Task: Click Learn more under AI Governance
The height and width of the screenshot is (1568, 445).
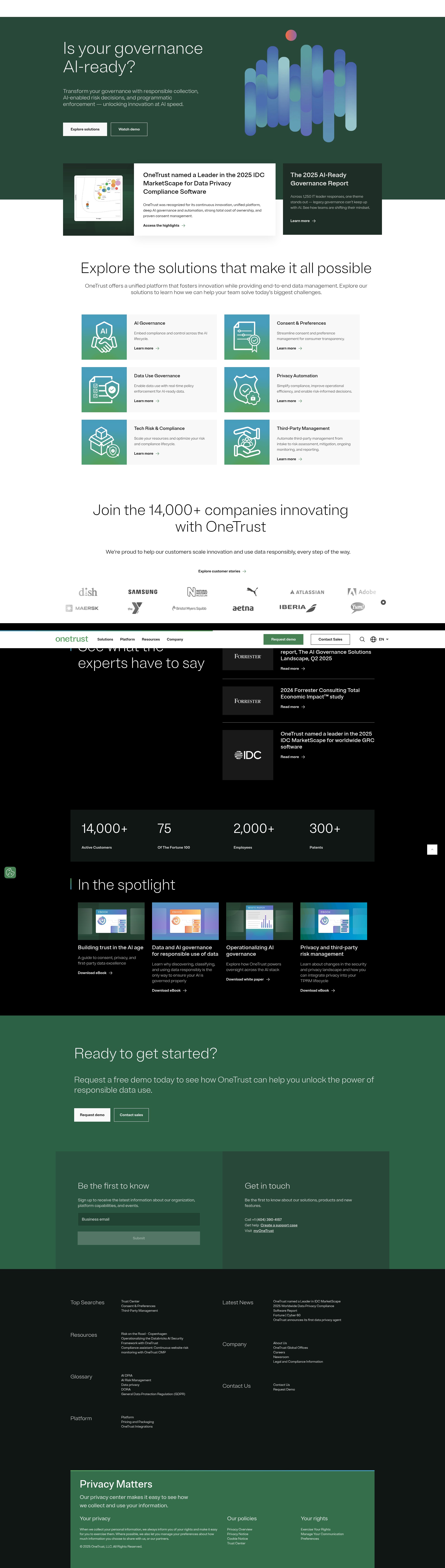Action: click(147, 348)
